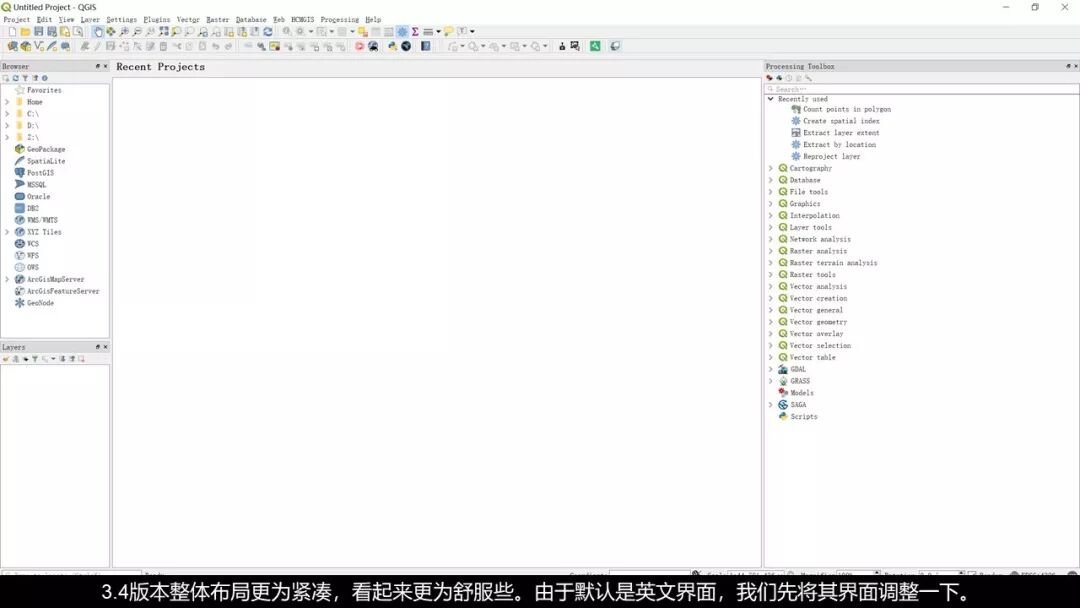Select Create spatial index algorithm
Viewport: 1080px width, 608px height.
point(841,120)
